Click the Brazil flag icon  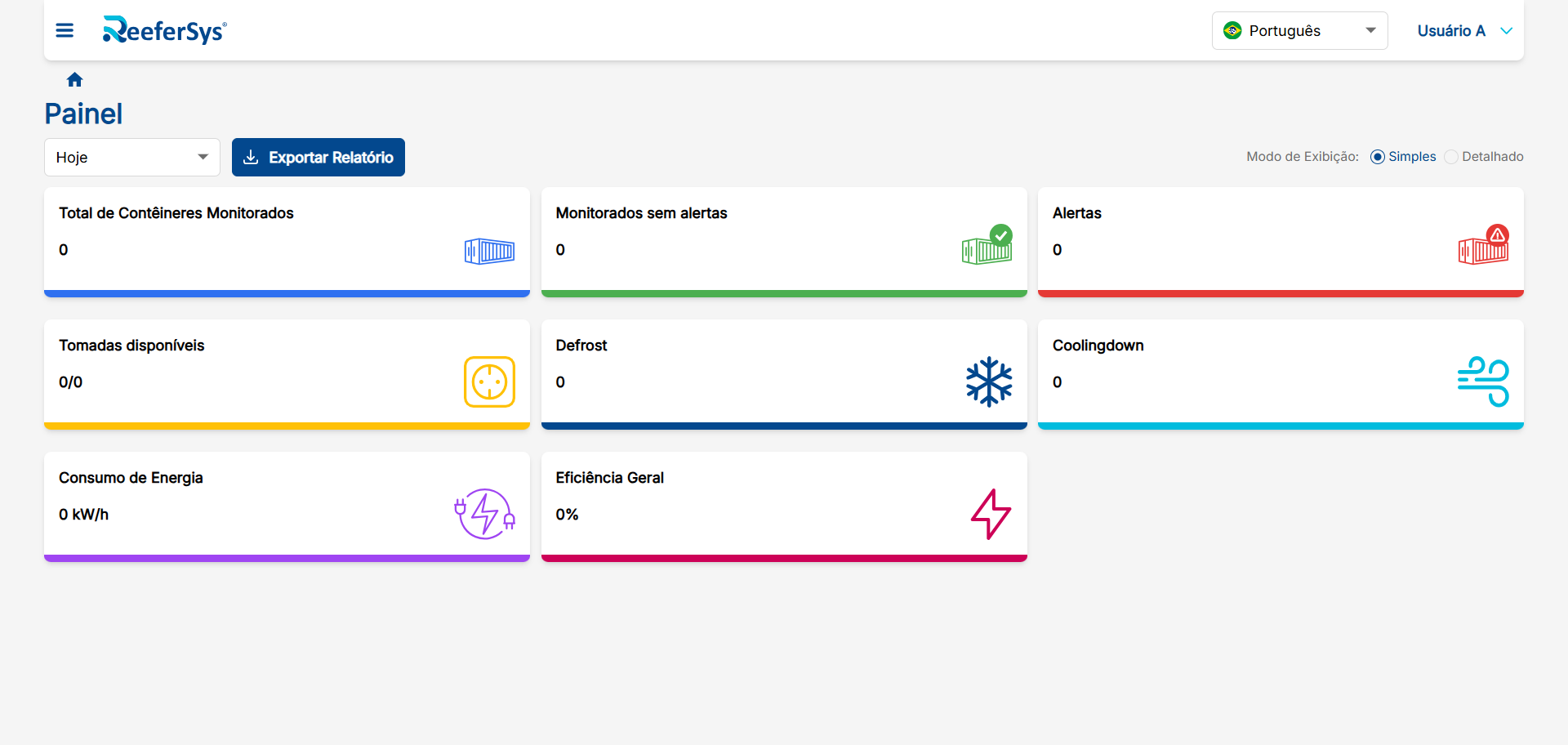tap(1232, 30)
